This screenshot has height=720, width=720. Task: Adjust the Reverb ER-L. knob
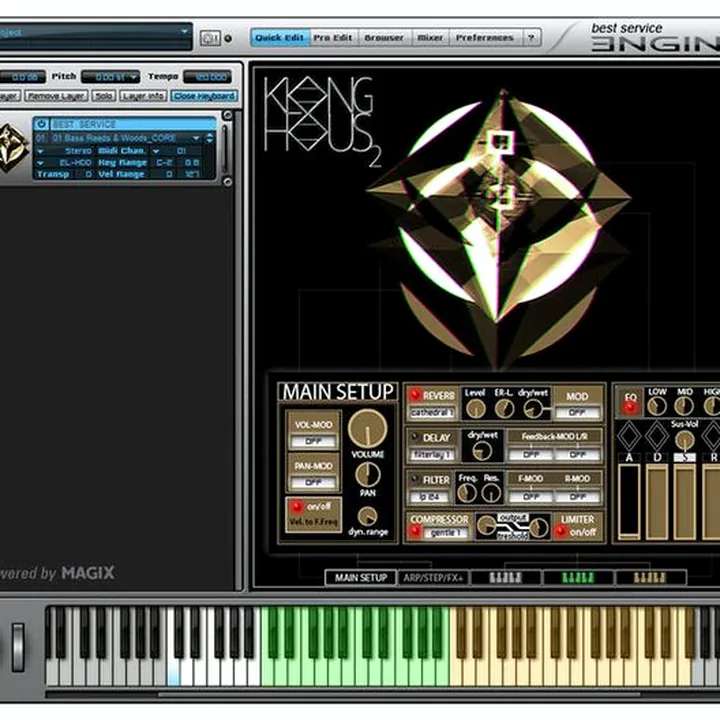click(x=504, y=408)
